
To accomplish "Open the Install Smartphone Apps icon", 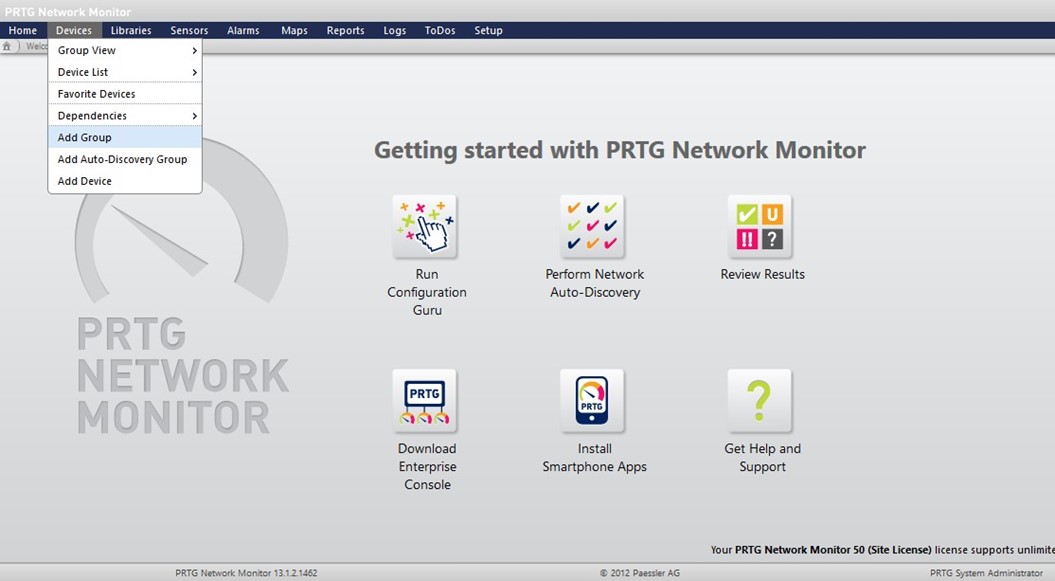I will [592, 401].
